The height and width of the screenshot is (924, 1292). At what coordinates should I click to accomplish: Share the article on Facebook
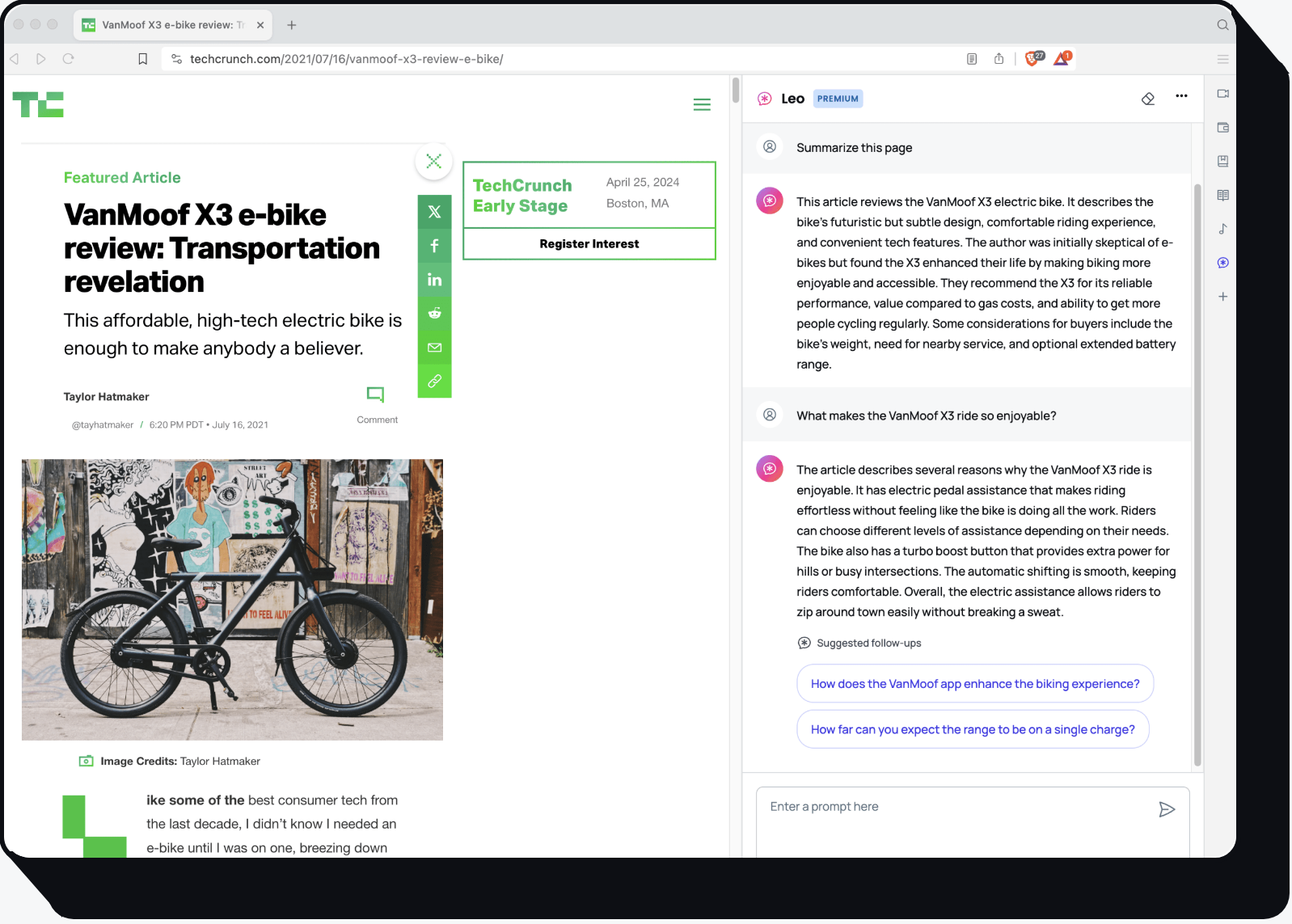click(x=434, y=246)
